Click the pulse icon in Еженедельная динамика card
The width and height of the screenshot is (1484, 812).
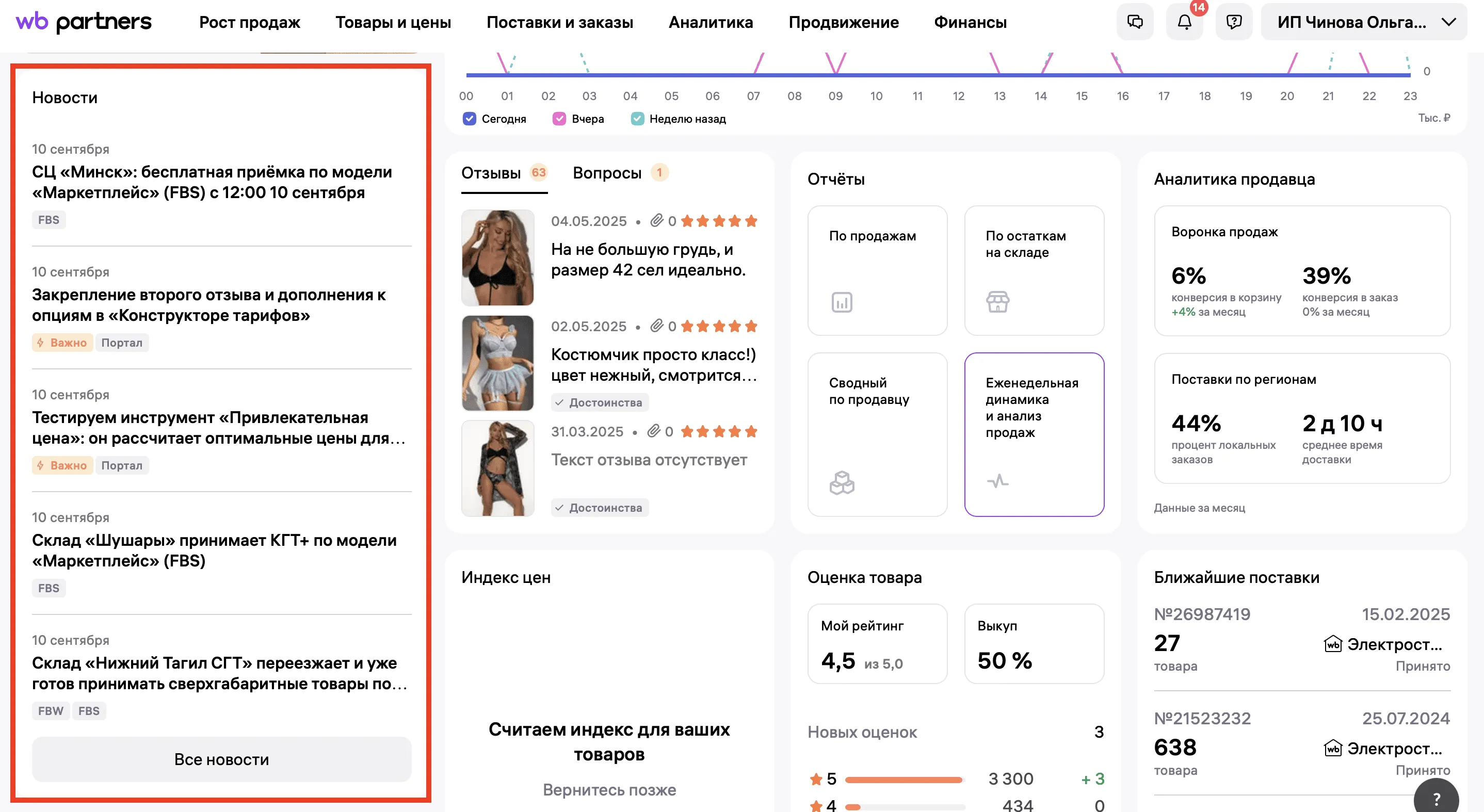pos(998,481)
